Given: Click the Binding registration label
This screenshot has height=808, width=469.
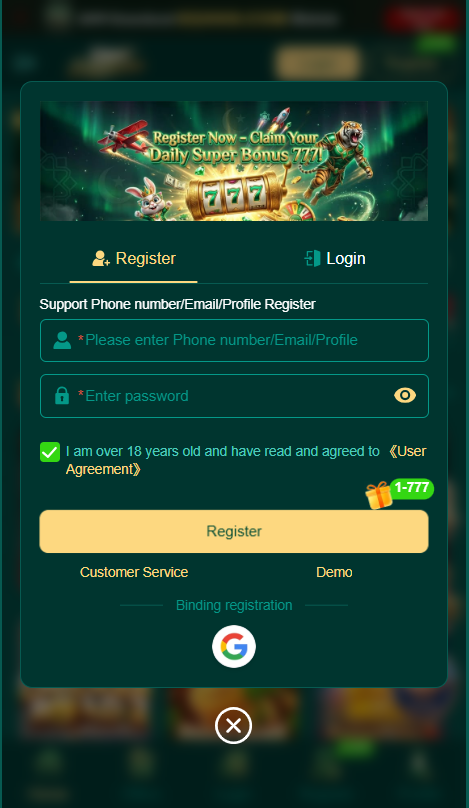Looking at the screenshot, I should point(234,605).
